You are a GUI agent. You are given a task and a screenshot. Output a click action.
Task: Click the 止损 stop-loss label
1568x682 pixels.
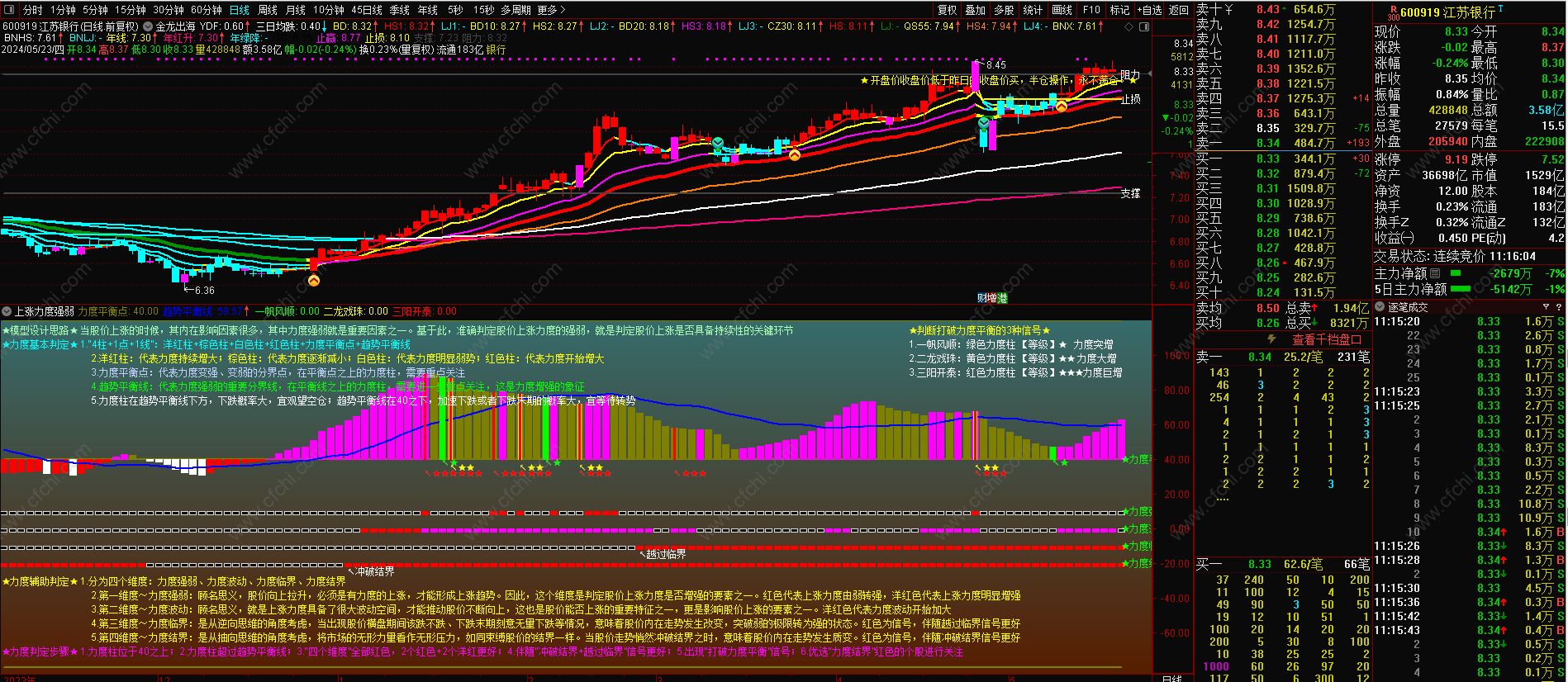1130,99
